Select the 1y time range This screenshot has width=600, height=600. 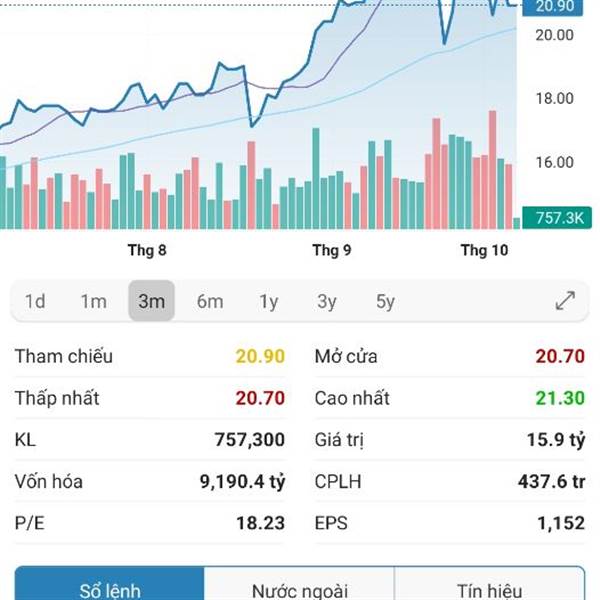[x=268, y=301]
